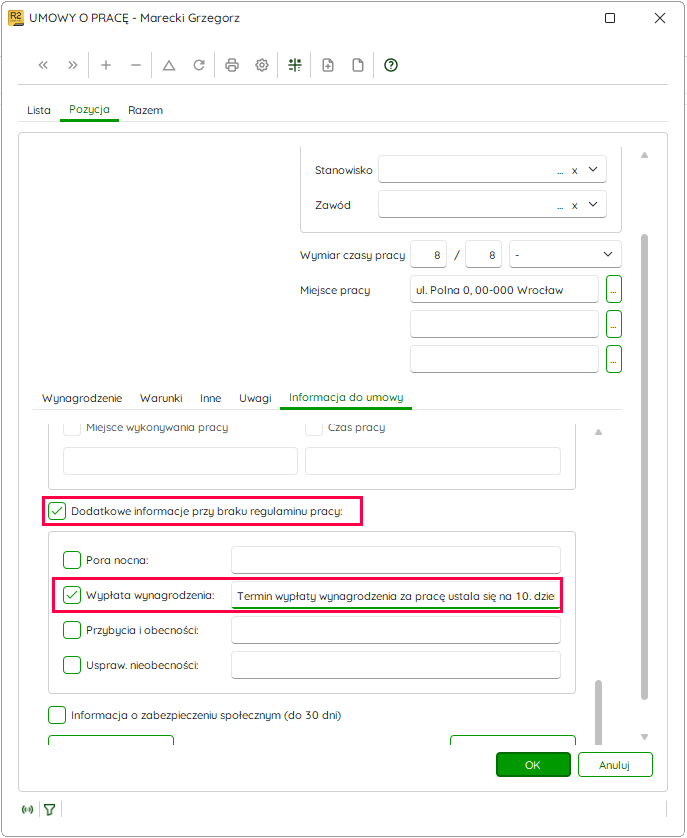
Task: Click the Wypłata wynagrodzenia text field
Action: point(396,595)
